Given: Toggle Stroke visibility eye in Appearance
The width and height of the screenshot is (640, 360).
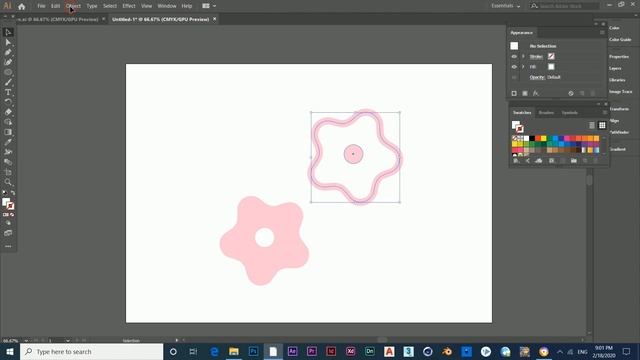Looking at the screenshot, I should pos(514,57).
